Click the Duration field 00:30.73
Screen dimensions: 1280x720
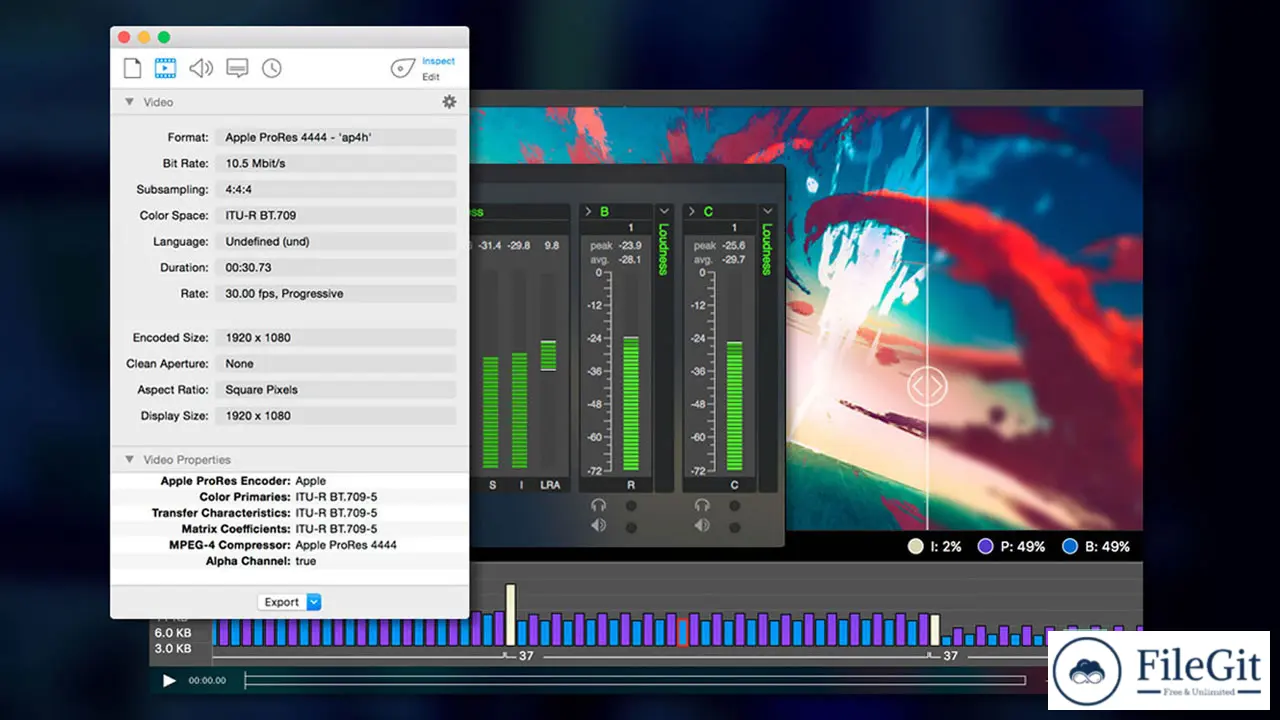[x=337, y=267]
